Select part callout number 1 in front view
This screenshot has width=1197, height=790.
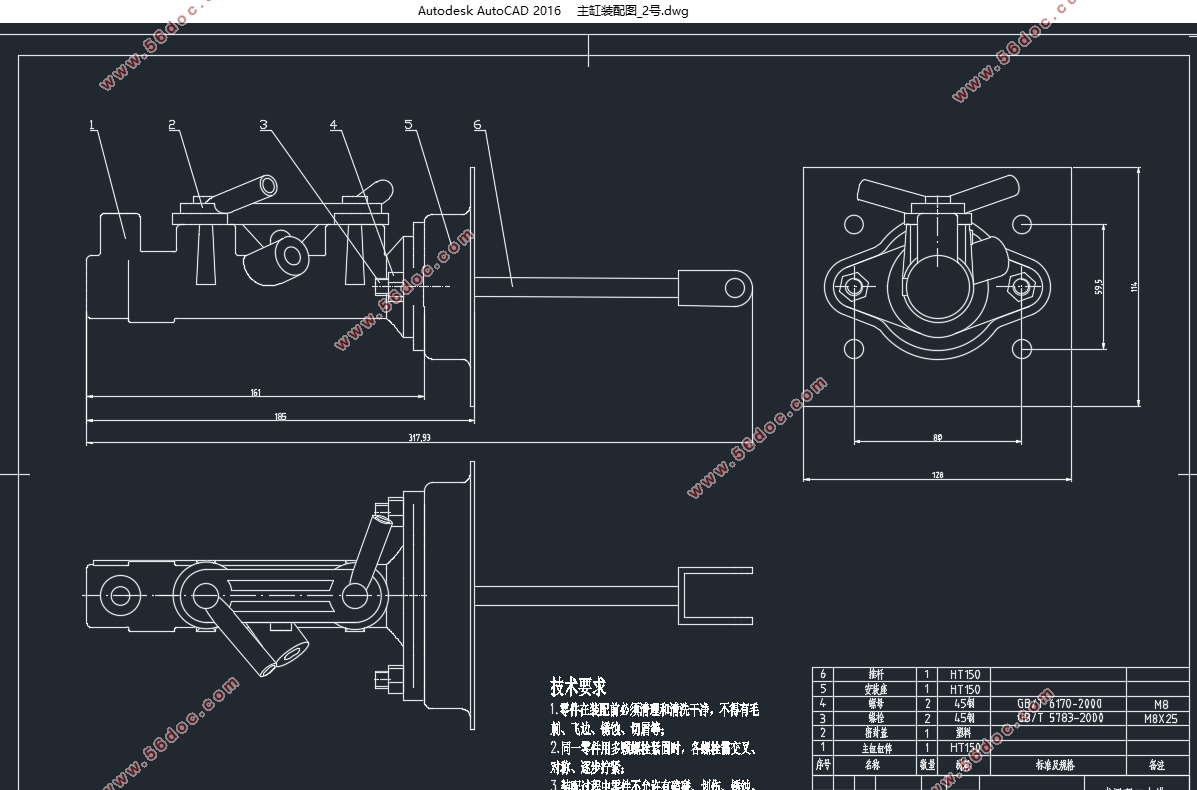92,125
